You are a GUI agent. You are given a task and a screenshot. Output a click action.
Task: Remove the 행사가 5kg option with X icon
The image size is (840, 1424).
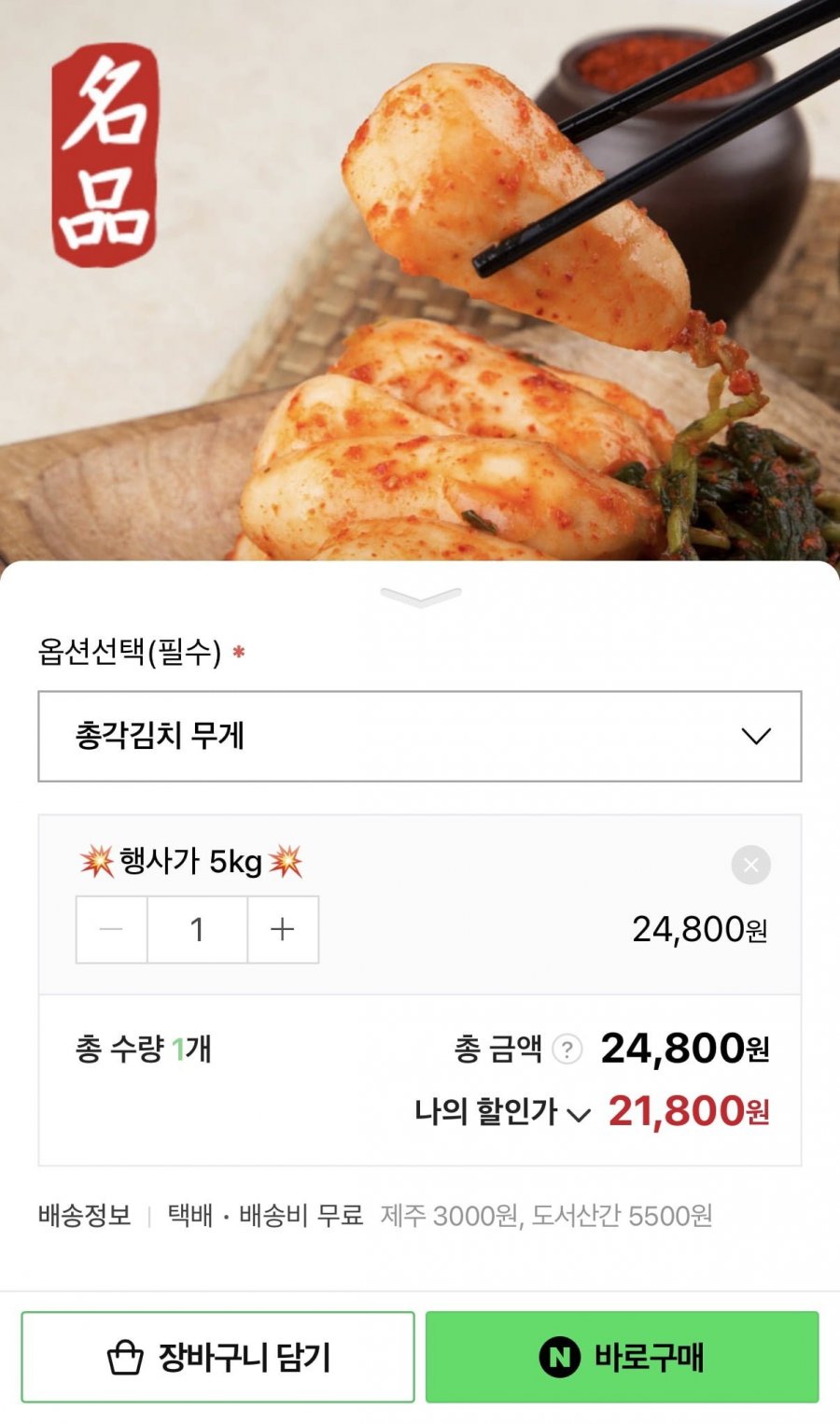[750, 865]
